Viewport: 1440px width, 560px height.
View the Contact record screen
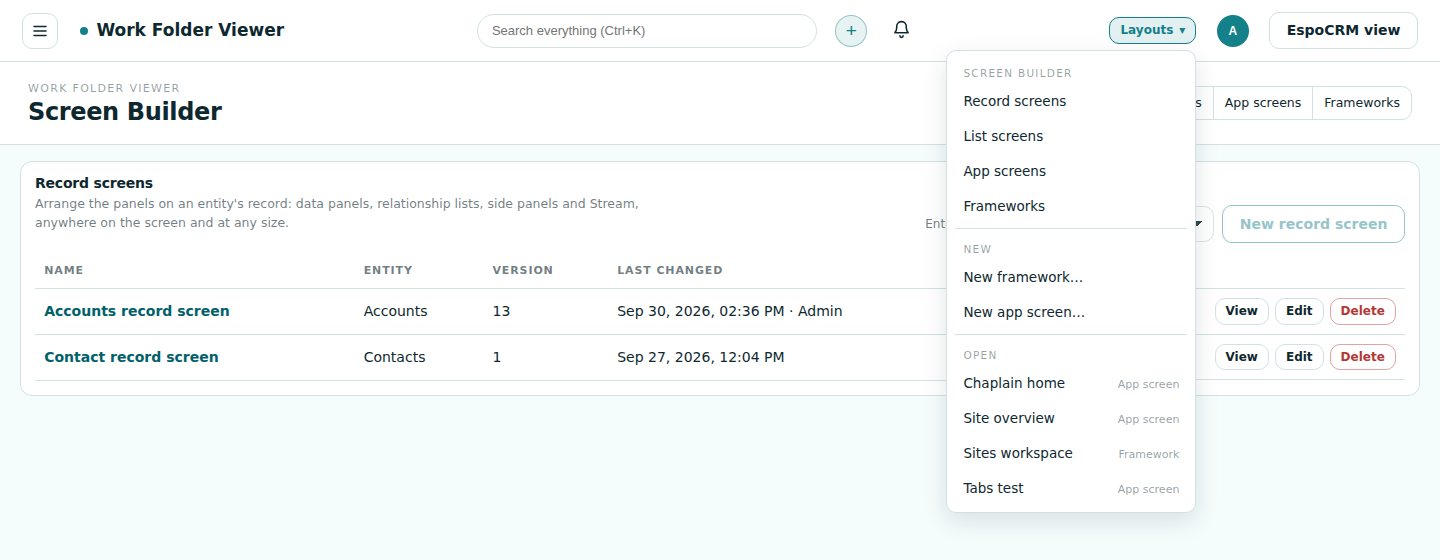pyautogui.click(x=1241, y=357)
